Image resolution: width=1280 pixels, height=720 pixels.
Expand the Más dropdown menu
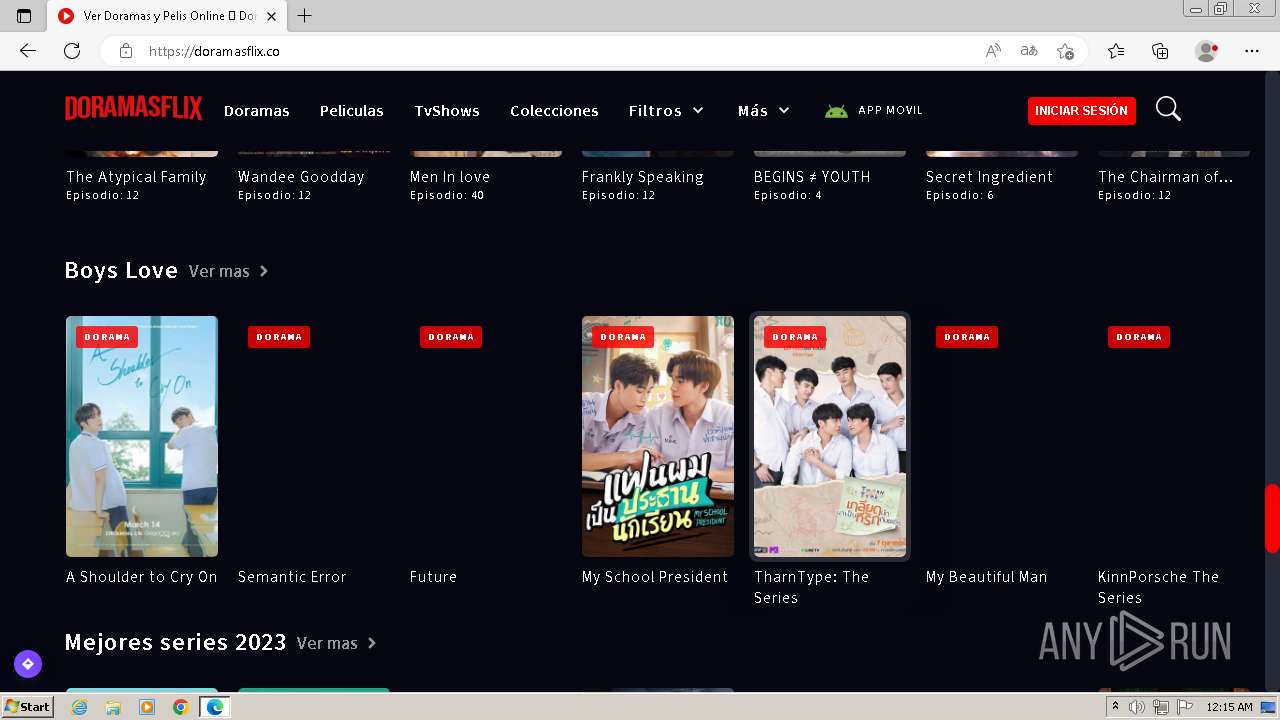point(764,111)
